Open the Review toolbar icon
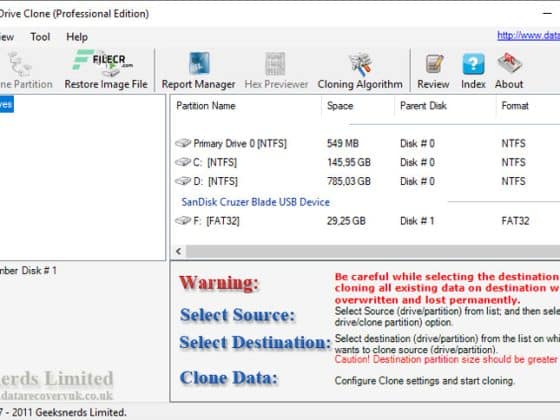Screen dimensions: 560x420 433,70
